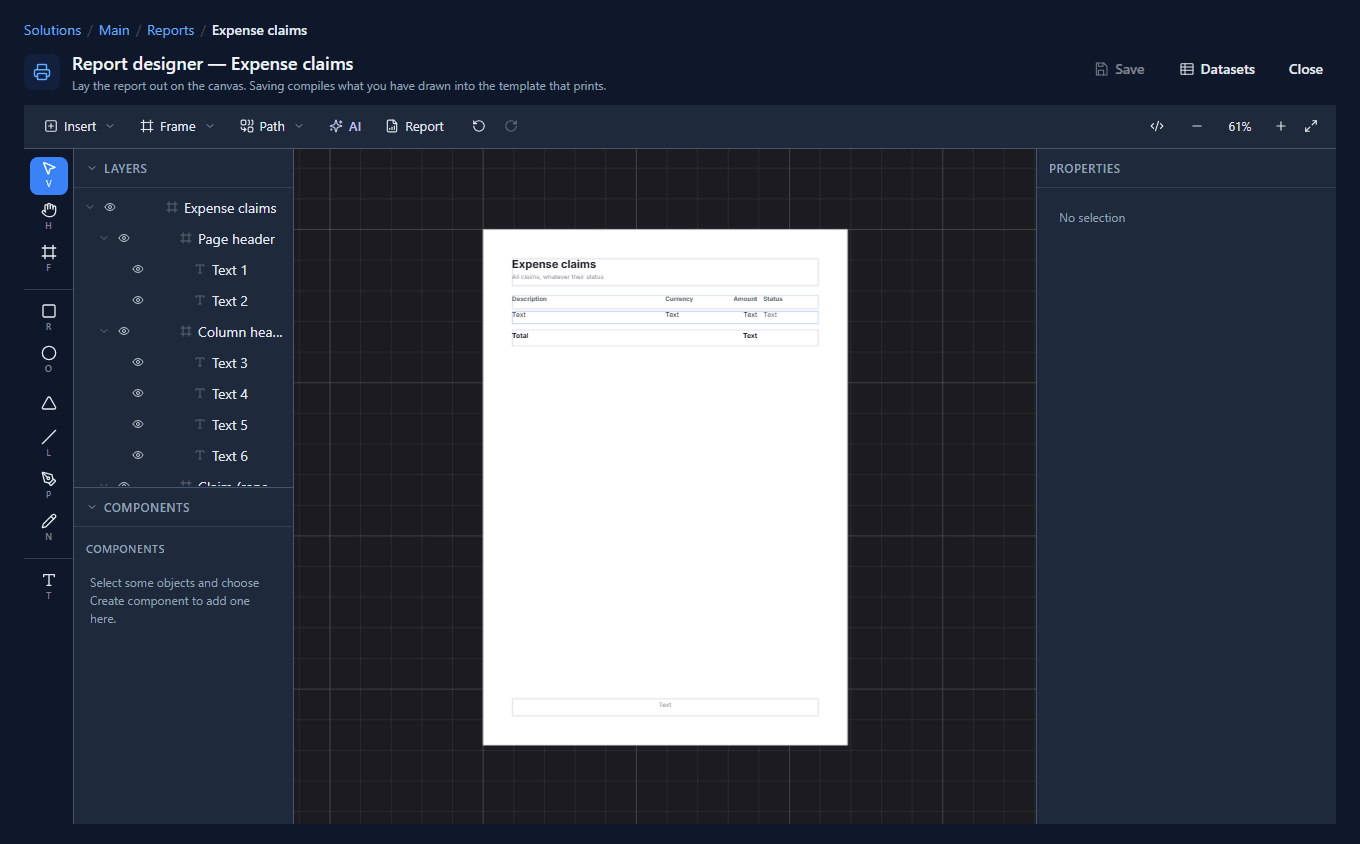Viewport: 1360px width, 844px height.
Task: Select the Pencil tool
Action: [49, 527]
